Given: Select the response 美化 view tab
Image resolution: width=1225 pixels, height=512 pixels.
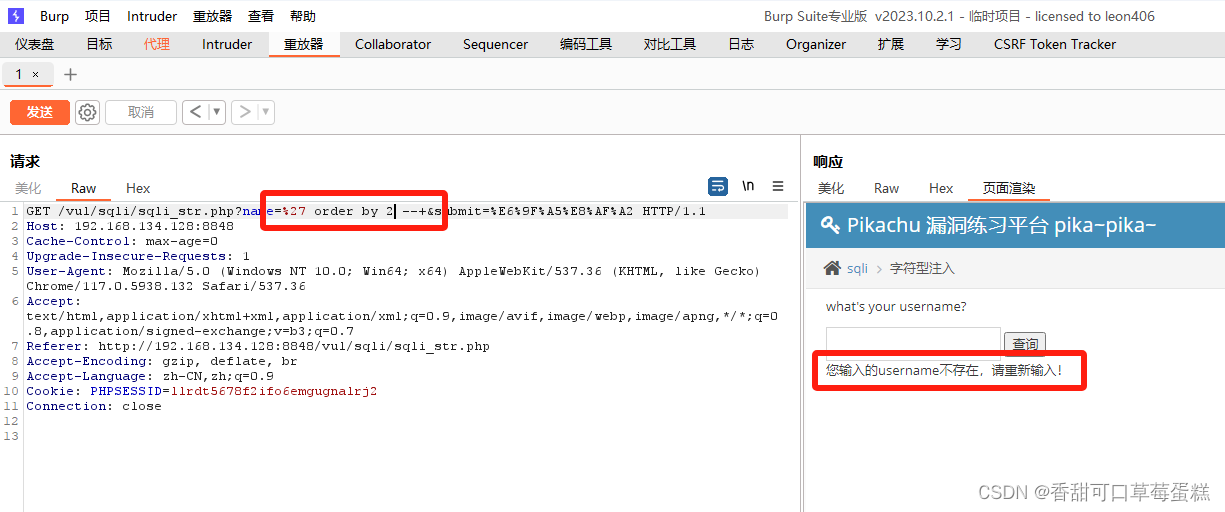Looking at the screenshot, I should [x=831, y=188].
